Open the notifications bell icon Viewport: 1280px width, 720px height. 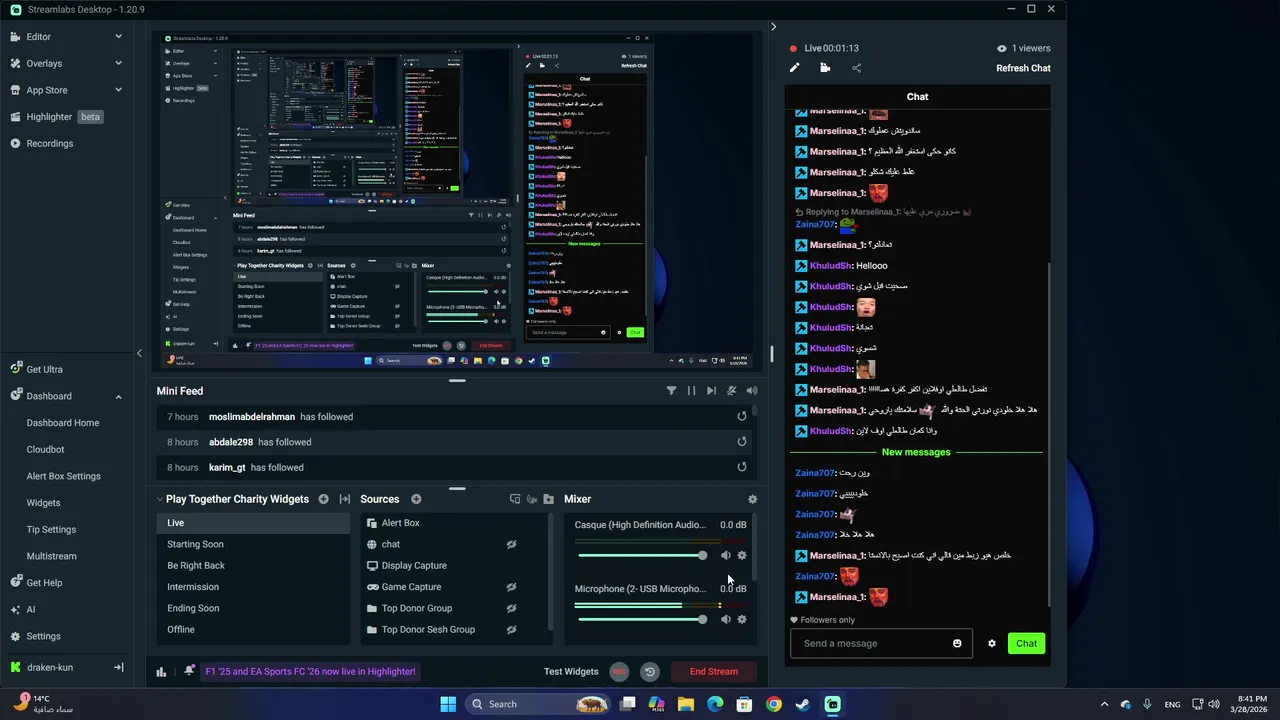[189, 671]
